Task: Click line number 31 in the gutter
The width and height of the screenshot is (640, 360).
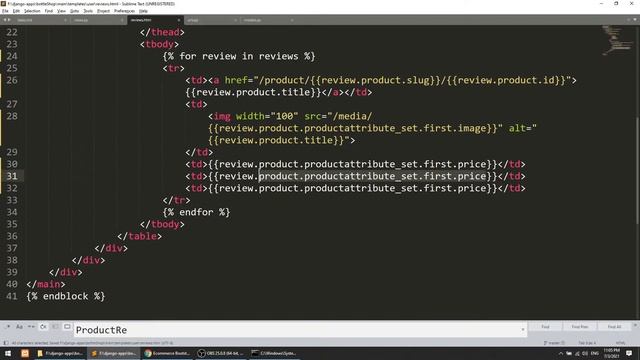Action: pyautogui.click(x=12, y=176)
